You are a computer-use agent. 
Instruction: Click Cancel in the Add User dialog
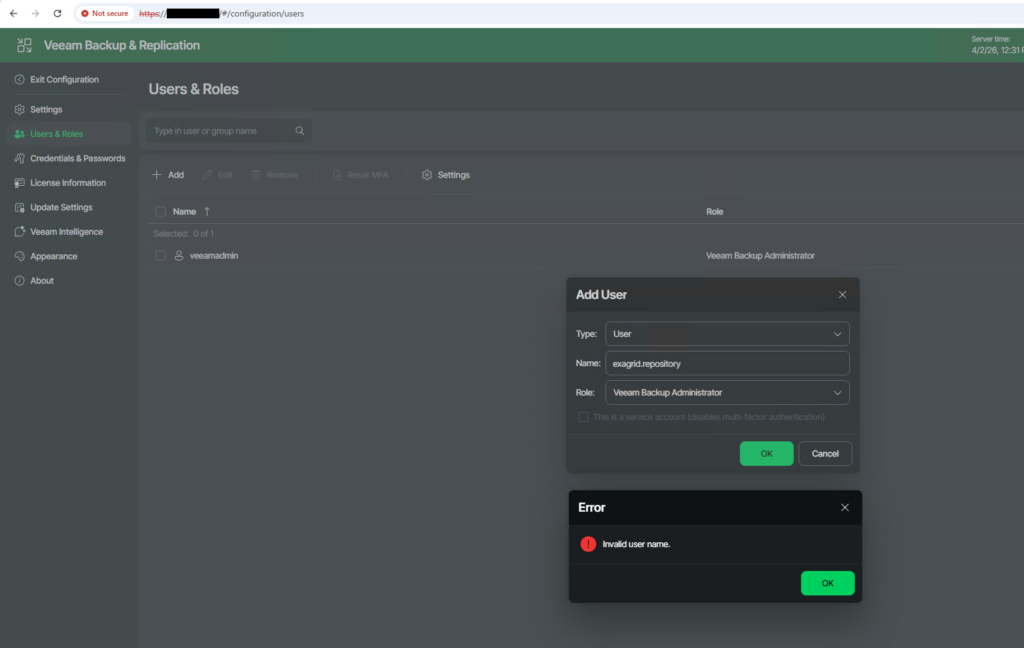pyautogui.click(x=825, y=453)
